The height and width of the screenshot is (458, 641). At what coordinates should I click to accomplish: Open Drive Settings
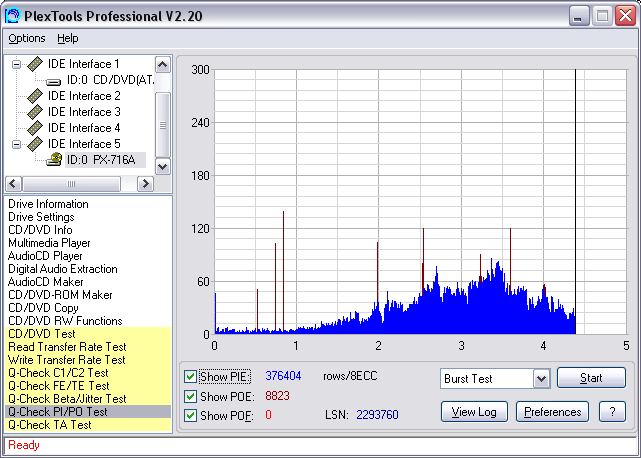click(x=41, y=217)
